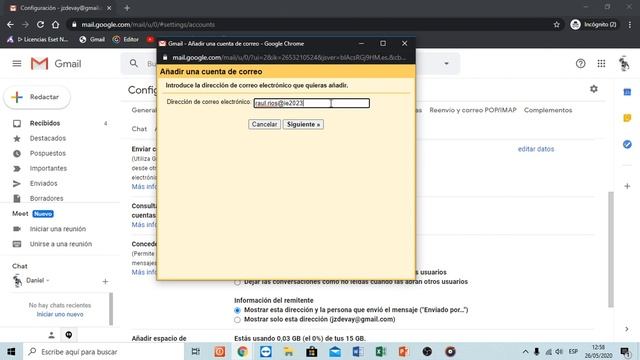Open Chrome from the taskbar
Screen dimensions: 640x360
pos(242,351)
